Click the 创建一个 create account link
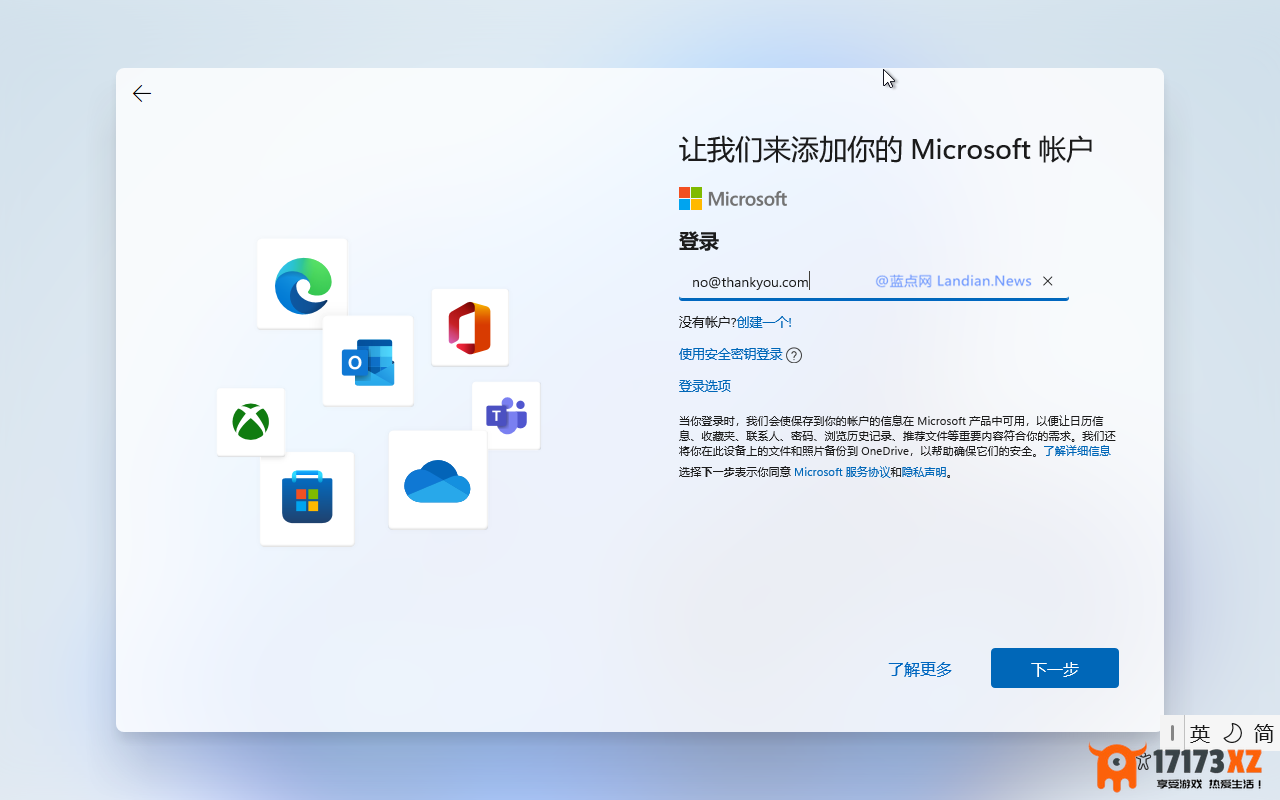Screen dimensions: 1280x800 click(764, 322)
